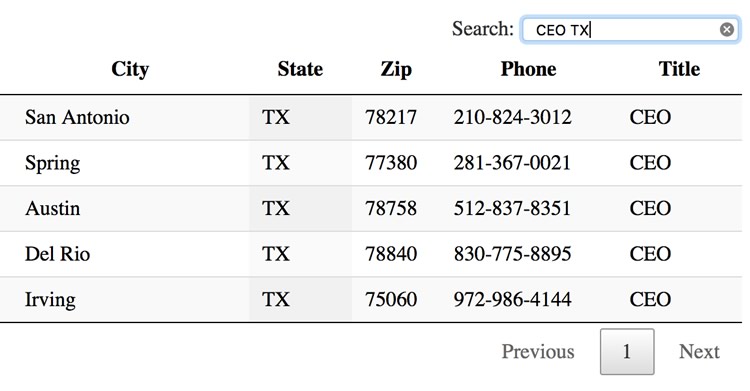Clear the search field with the X icon
Viewport: 750px width, 391px height.
[x=727, y=30]
